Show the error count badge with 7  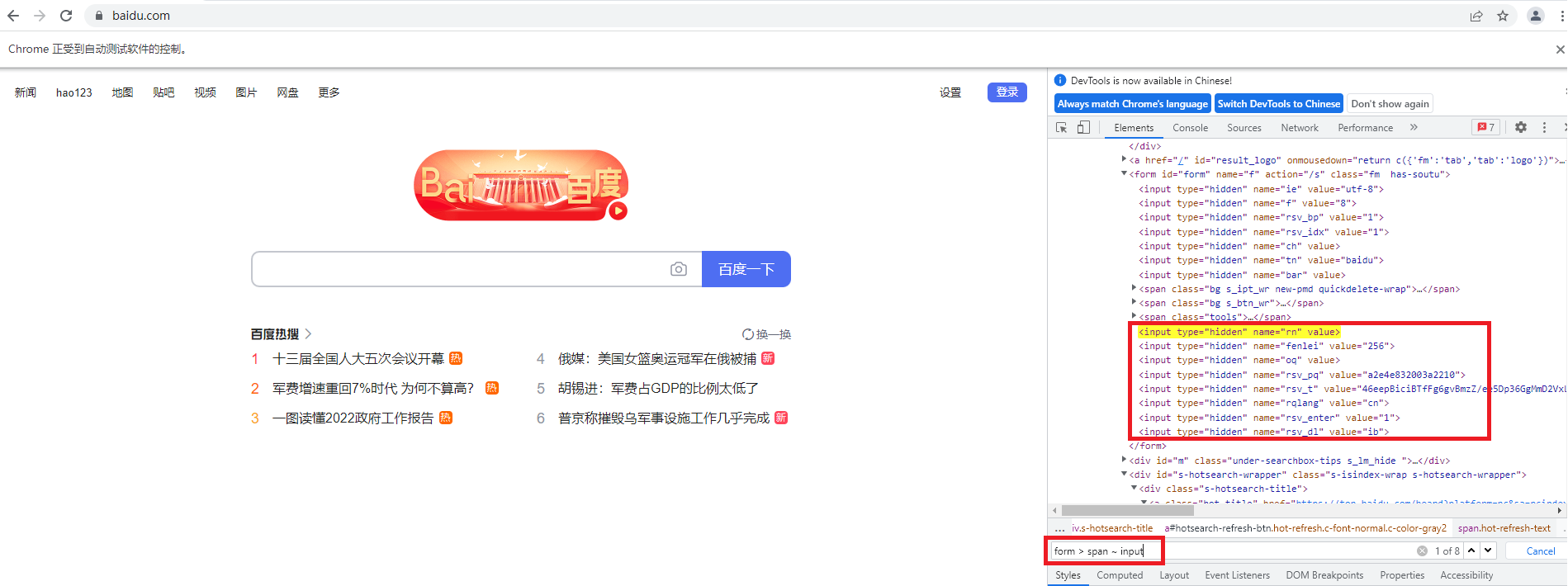click(x=1486, y=127)
